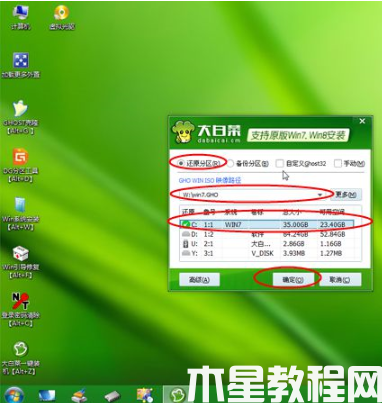This screenshot has height=403, width=382.
Task: Open the paintbrush icon in the taskbar
Action: pos(79,395)
